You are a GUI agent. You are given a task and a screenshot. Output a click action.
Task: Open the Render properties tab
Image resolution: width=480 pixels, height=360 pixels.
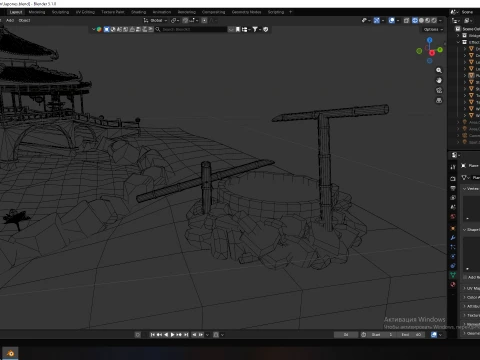453,179
